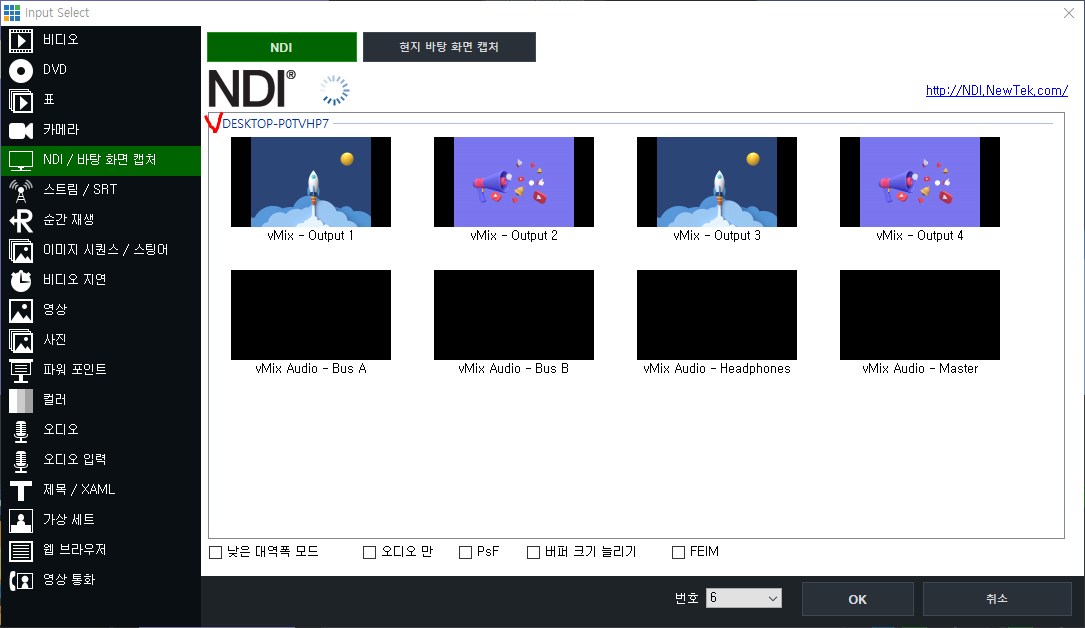Screen dimensions: 1085x628
Task: Select the 사진 photos icon
Action: tap(21, 340)
